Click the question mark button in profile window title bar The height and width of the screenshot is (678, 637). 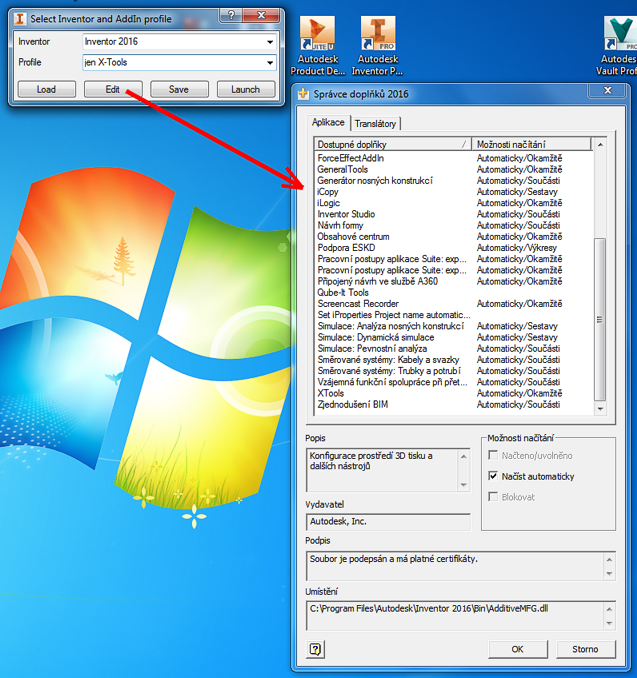pos(231,16)
